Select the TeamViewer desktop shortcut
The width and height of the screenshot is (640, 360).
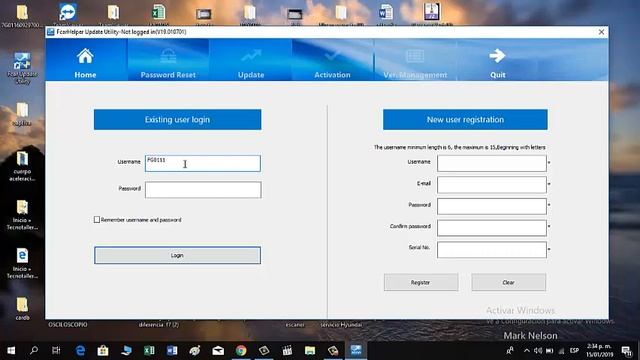(67, 12)
